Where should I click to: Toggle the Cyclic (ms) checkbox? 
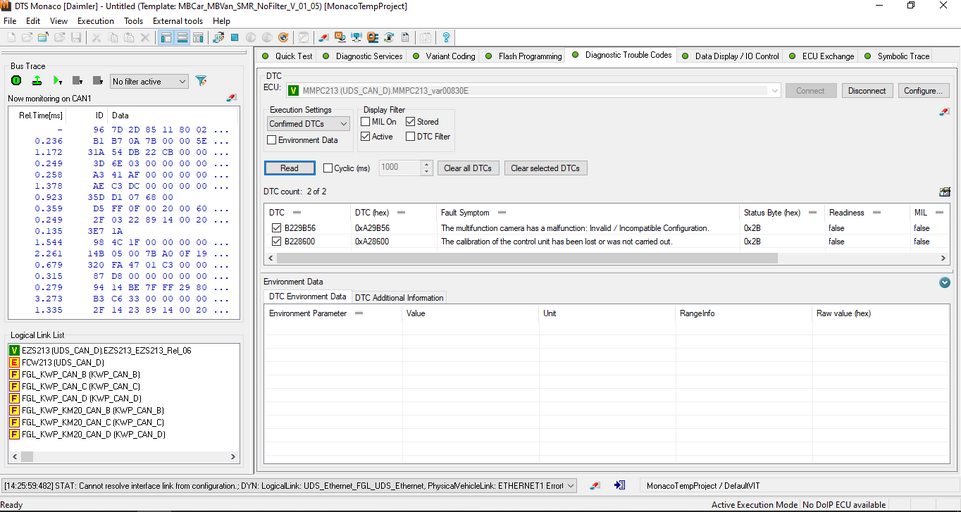[x=328, y=168]
